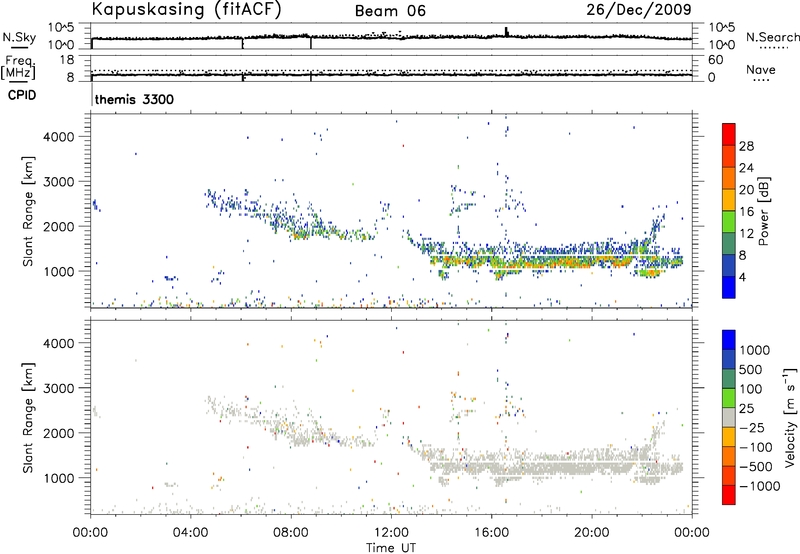Click the '60' Nave axis label
Viewport: 800px width, 554px height.
pos(715,60)
